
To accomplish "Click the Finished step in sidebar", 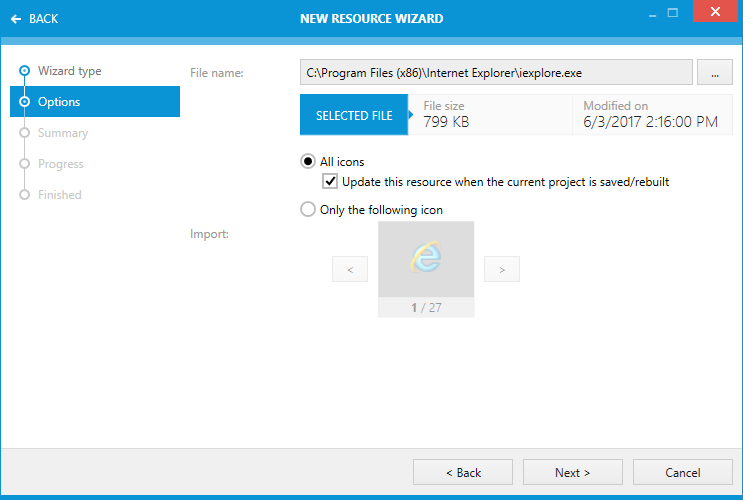I will pyautogui.click(x=60, y=195).
